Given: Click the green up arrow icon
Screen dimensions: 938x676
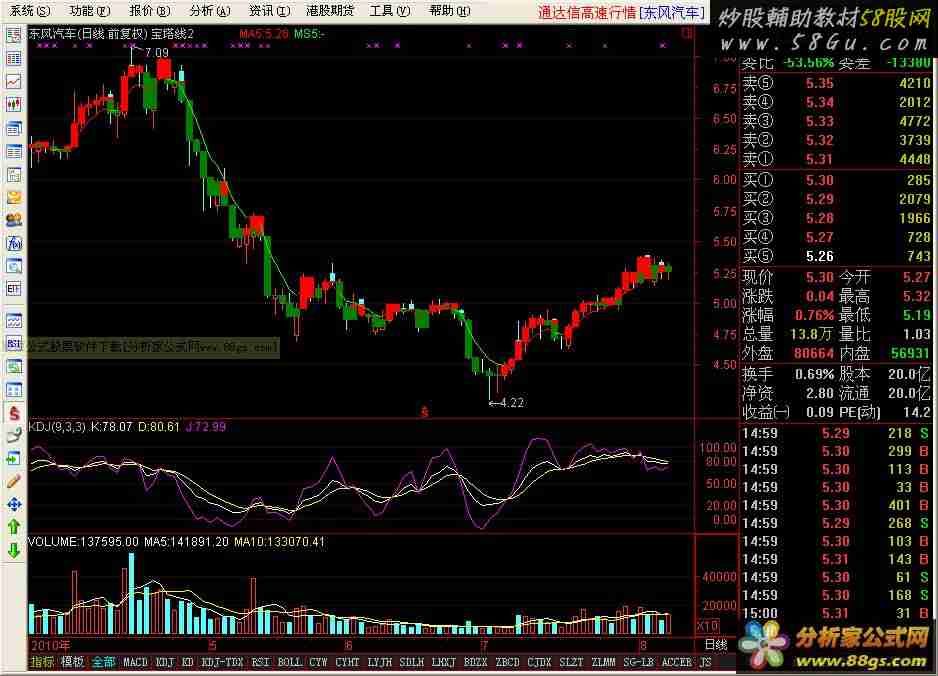Looking at the screenshot, I should [14, 527].
